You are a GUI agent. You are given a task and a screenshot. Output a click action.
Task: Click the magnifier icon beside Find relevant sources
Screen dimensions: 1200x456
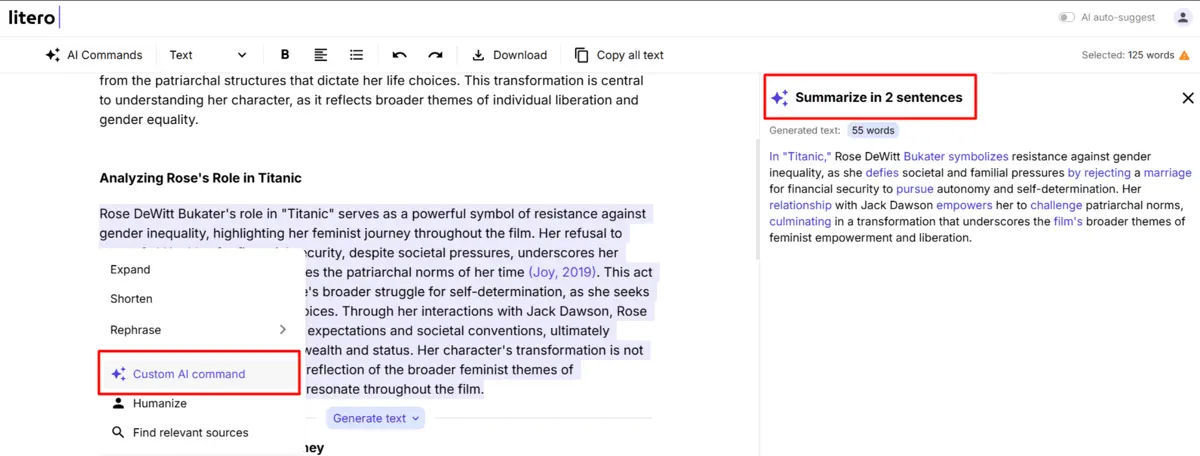118,432
